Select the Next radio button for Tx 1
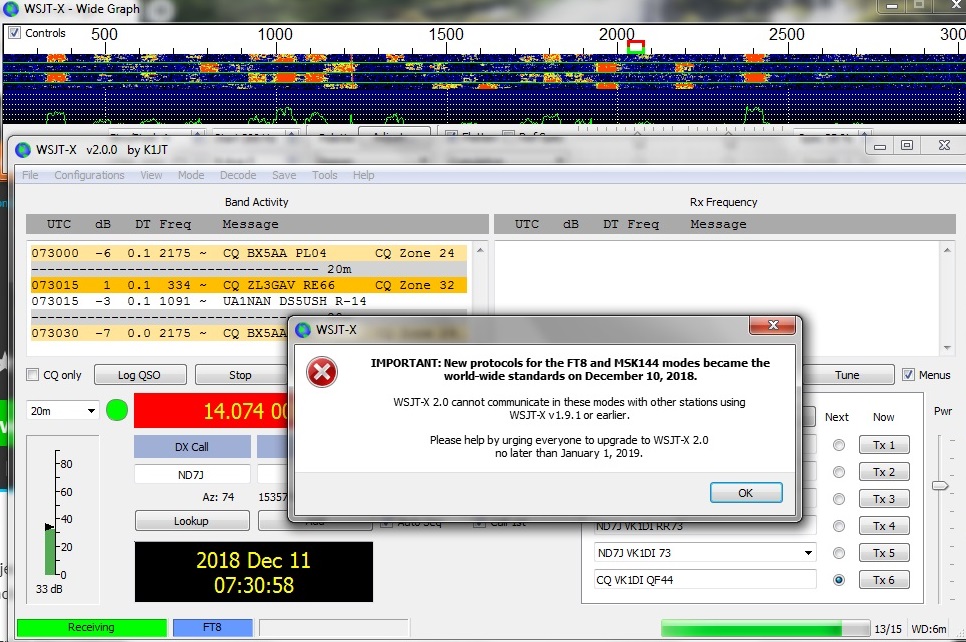This screenshot has width=966, height=642. point(838,445)
